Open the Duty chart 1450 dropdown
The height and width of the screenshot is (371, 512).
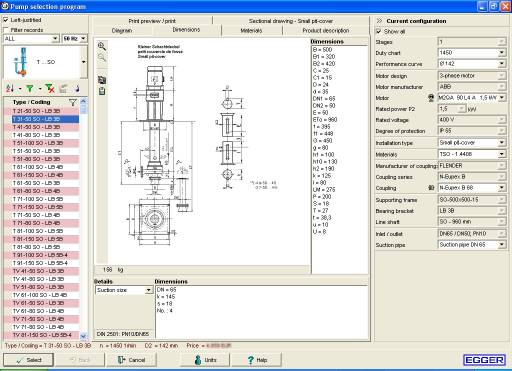[502, 53]
